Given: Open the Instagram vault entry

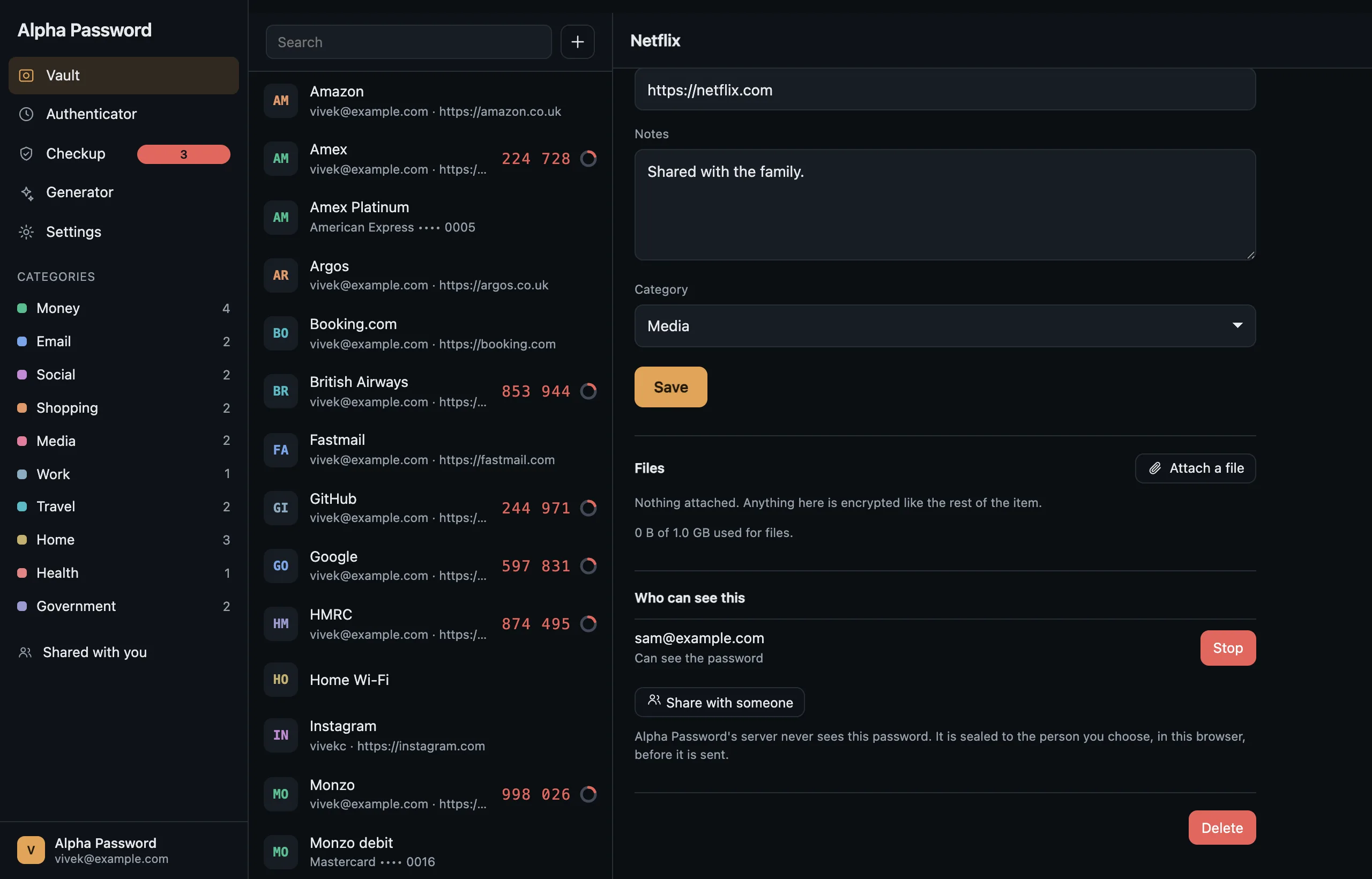Looking at the screenshot, I should click(430, 736).
